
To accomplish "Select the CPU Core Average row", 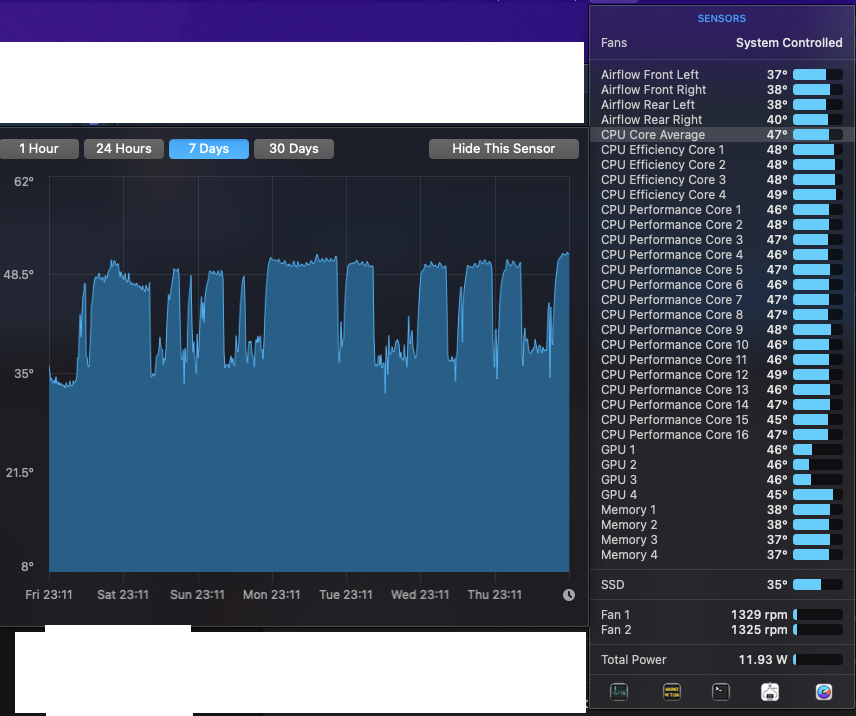I will click(722, 135).
